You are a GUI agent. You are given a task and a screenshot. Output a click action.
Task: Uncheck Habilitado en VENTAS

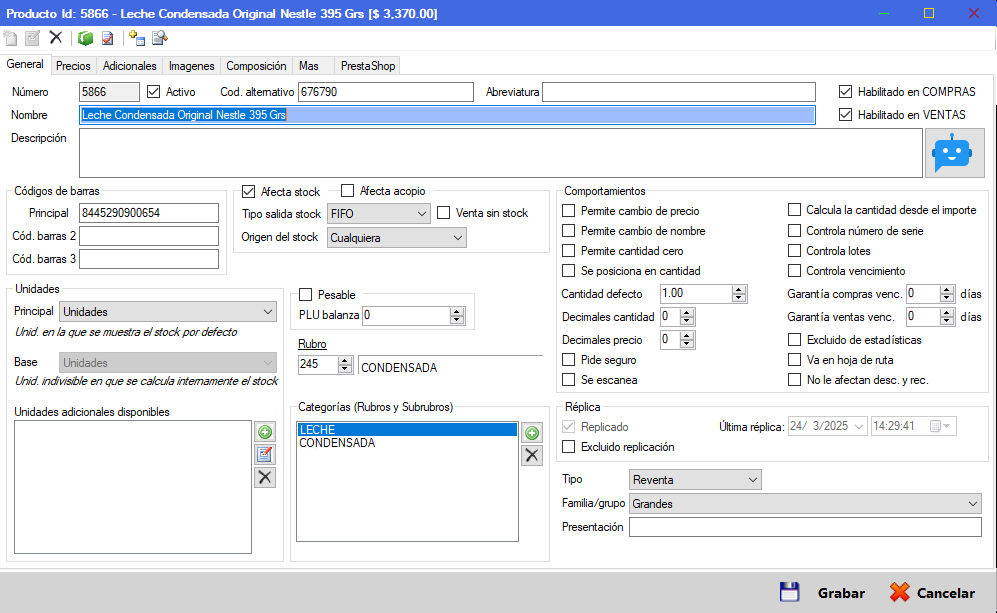tap(845, 114)
